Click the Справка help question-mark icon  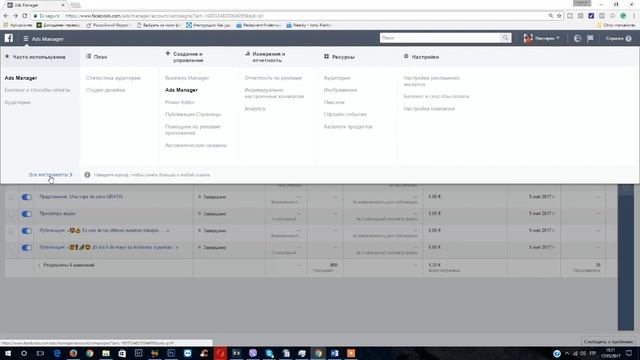point(629,38)
